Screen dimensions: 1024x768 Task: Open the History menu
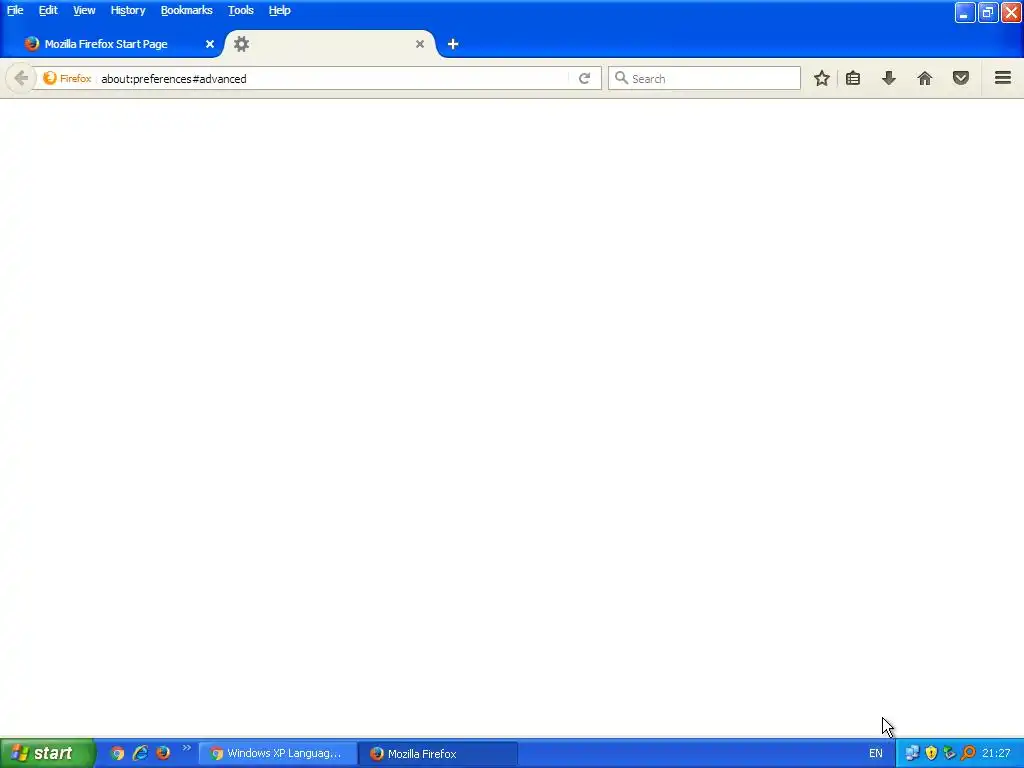(x=127, y=10)
